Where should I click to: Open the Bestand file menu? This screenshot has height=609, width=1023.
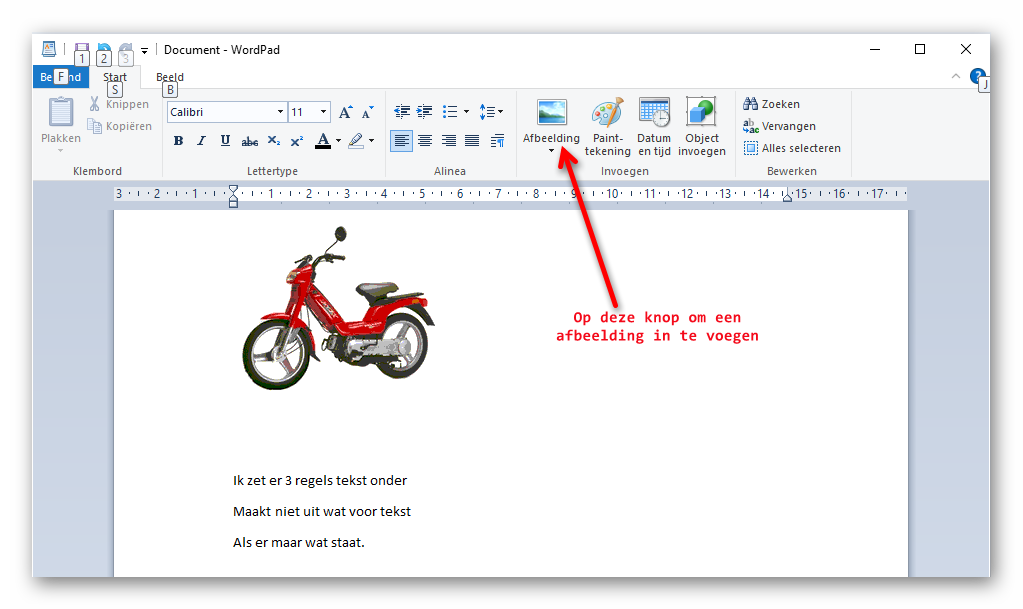[60, 77]
